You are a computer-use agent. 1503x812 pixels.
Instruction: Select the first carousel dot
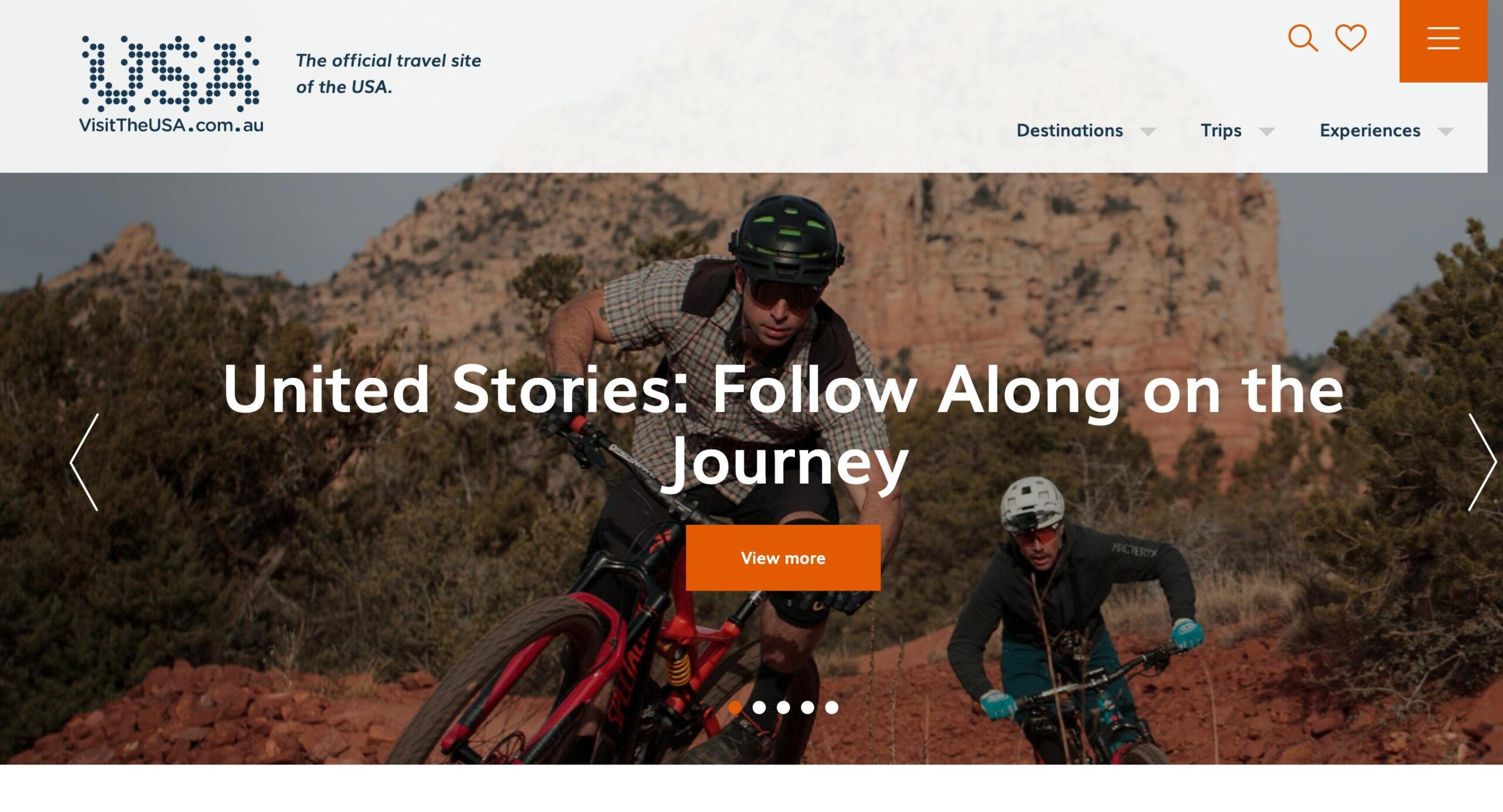(x=734, y=707)
